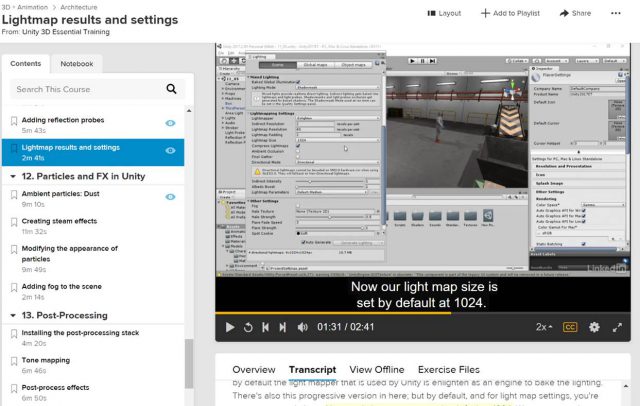Click the 3D breadcrumb link
Viewport: 640px width, 406px height.
click(x=6, y=7)
